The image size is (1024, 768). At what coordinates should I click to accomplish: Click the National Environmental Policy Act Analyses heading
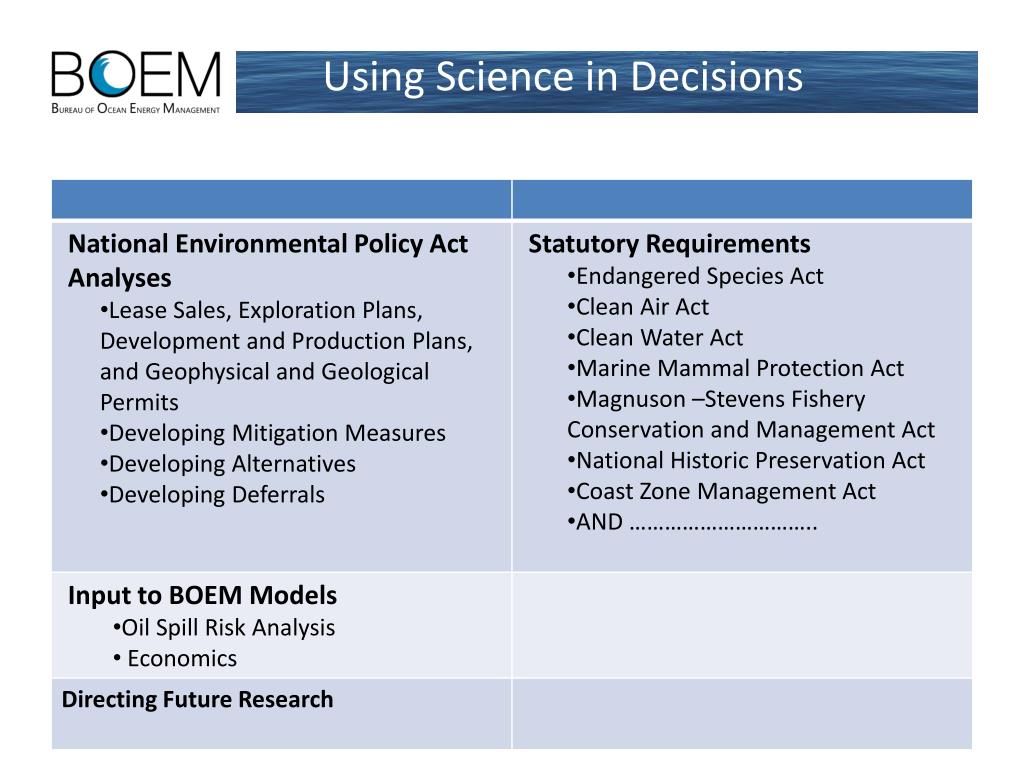(268, 261)
